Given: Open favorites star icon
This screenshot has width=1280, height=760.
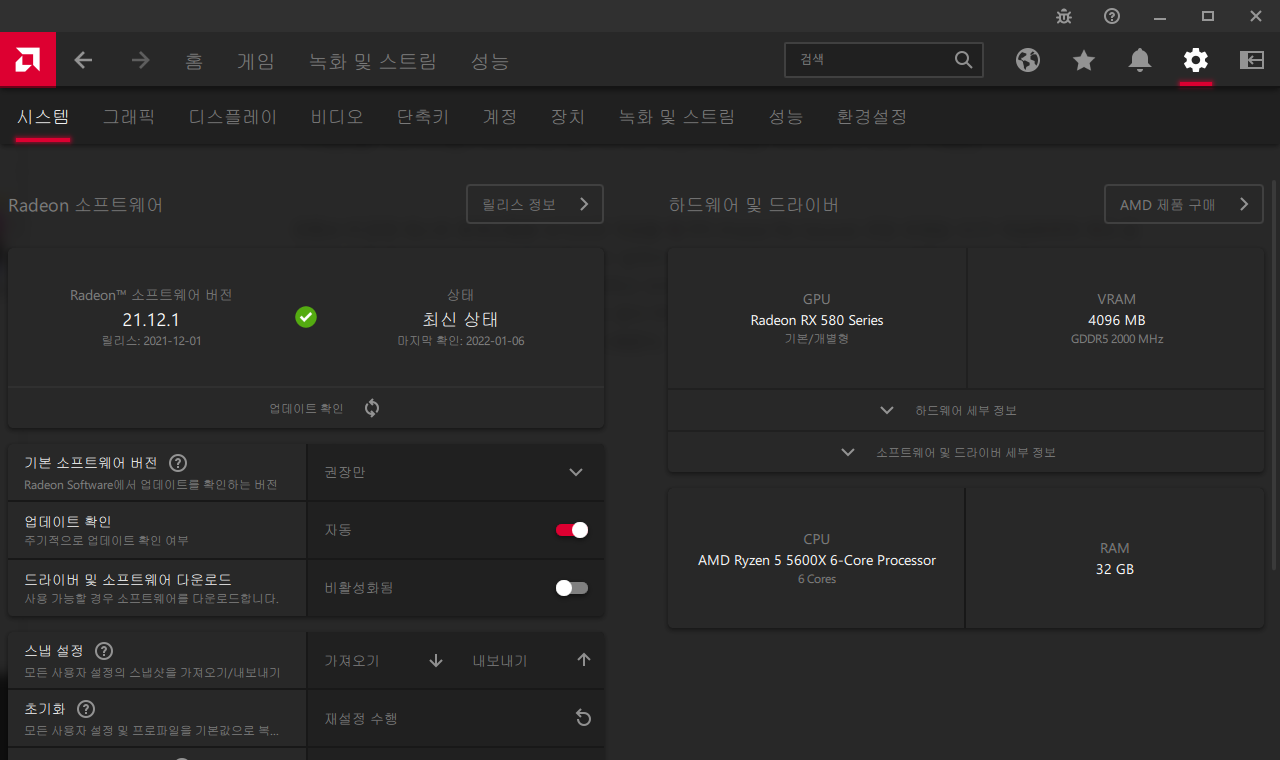Looking at the screenshot, I should tap(1084, 60).
